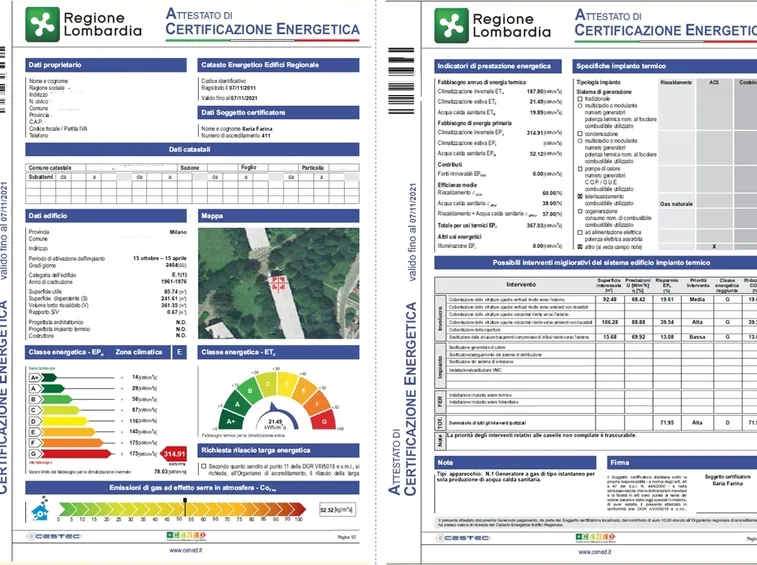
Task: Click the CESTEC logo on the right page footer
Action: pyautogui.click(x=463, y=537)
